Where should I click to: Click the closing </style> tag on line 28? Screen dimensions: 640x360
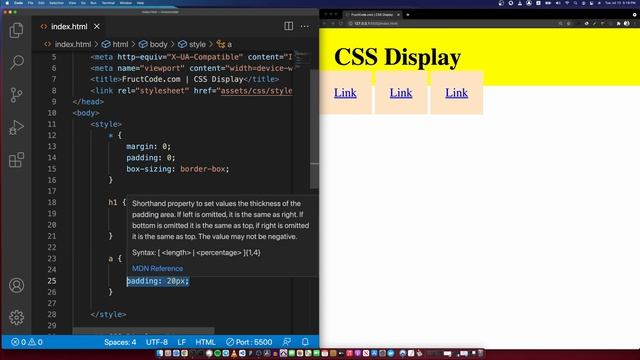(109, 314)
